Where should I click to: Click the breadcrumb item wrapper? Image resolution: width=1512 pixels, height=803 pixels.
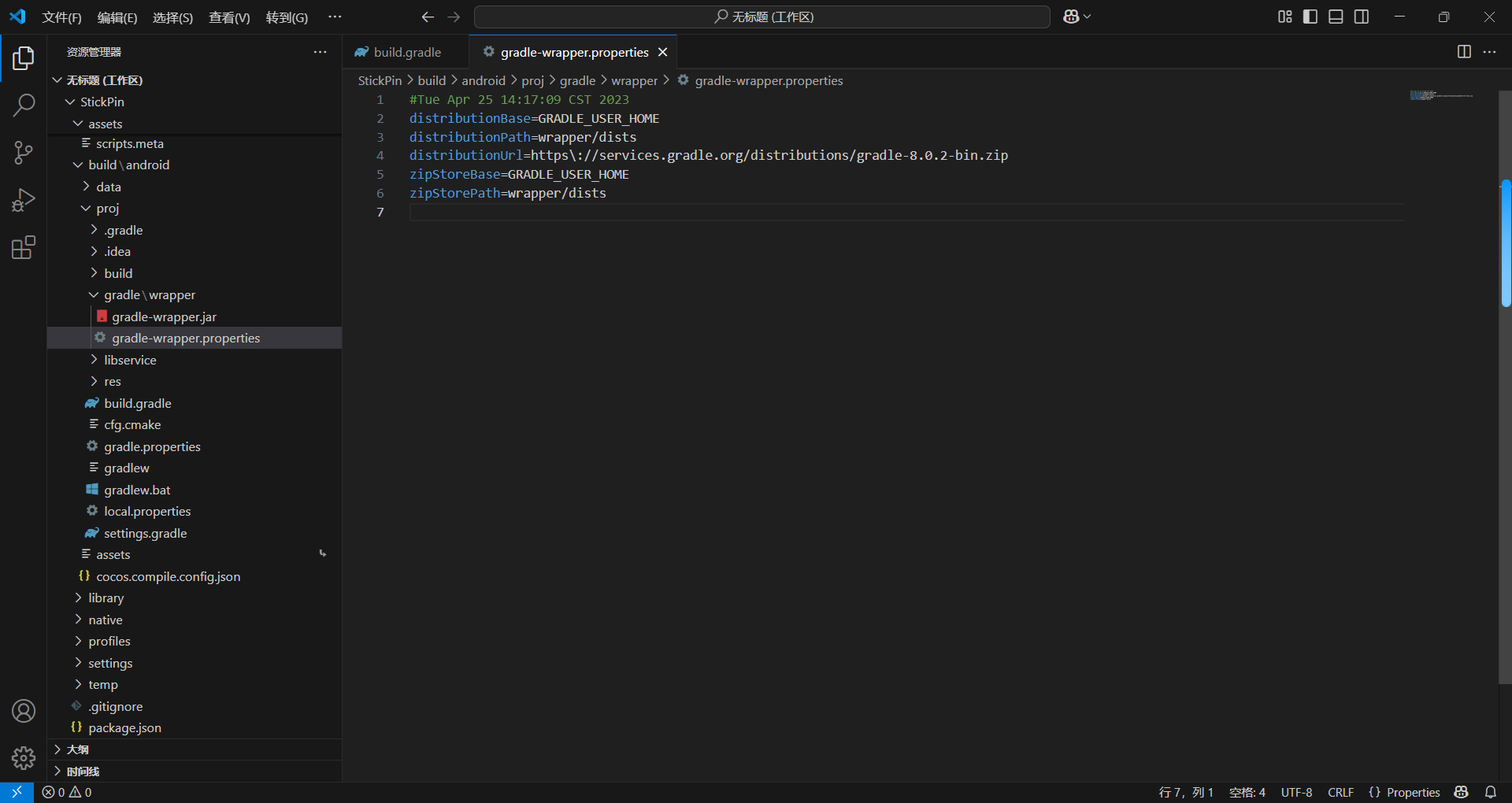(635, 80)
